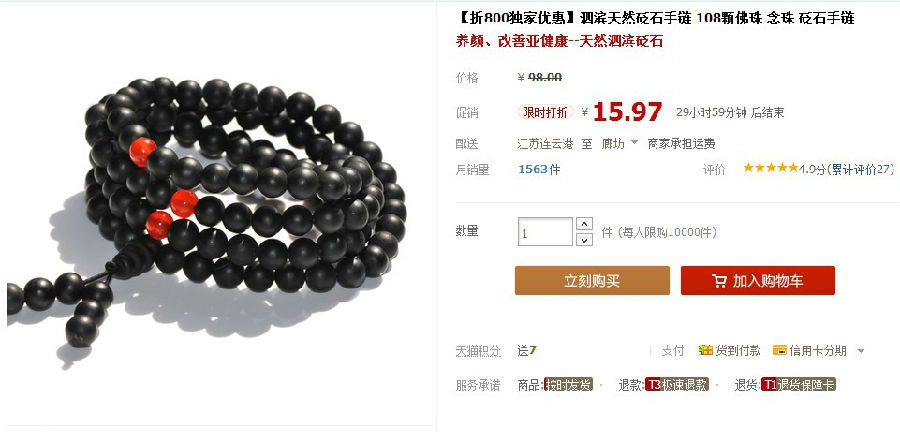Decrease quantity with the down arrow
Viewport: 900px width, 432px height.
pyautogui.click(x=584, y=239)
